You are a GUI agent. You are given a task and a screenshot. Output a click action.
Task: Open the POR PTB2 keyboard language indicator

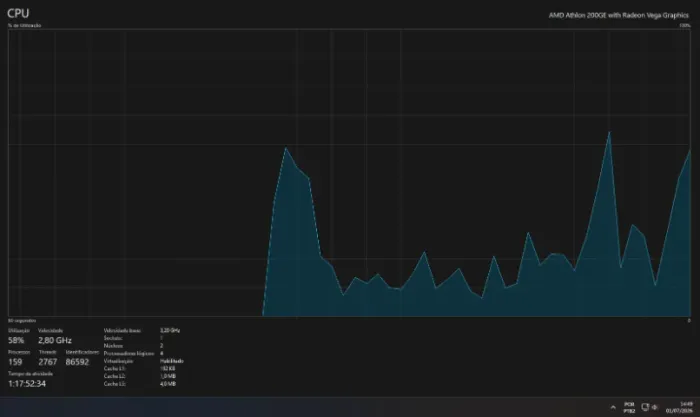[x=629, y=407]
